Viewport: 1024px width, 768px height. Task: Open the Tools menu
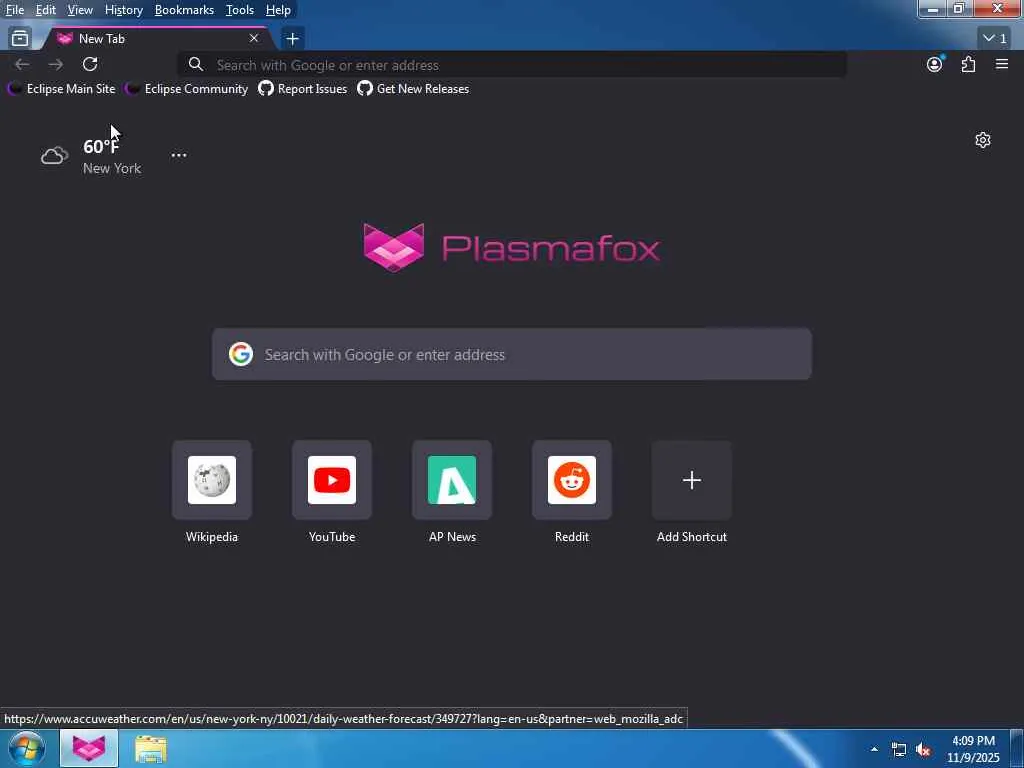[240, 10]
